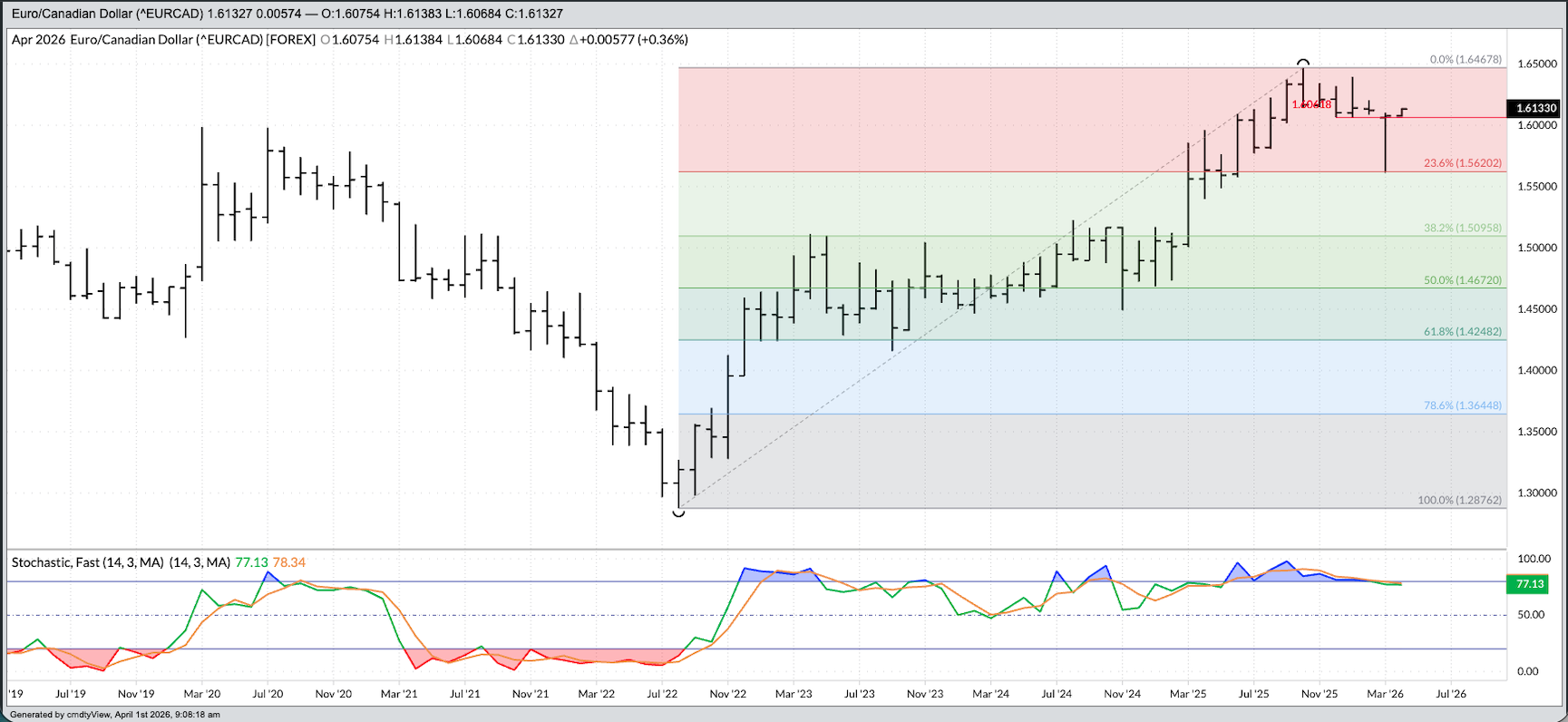Click the Mar '26 date axis label
Viewport: 1568px width, 722px height.
click(1385, 694)
